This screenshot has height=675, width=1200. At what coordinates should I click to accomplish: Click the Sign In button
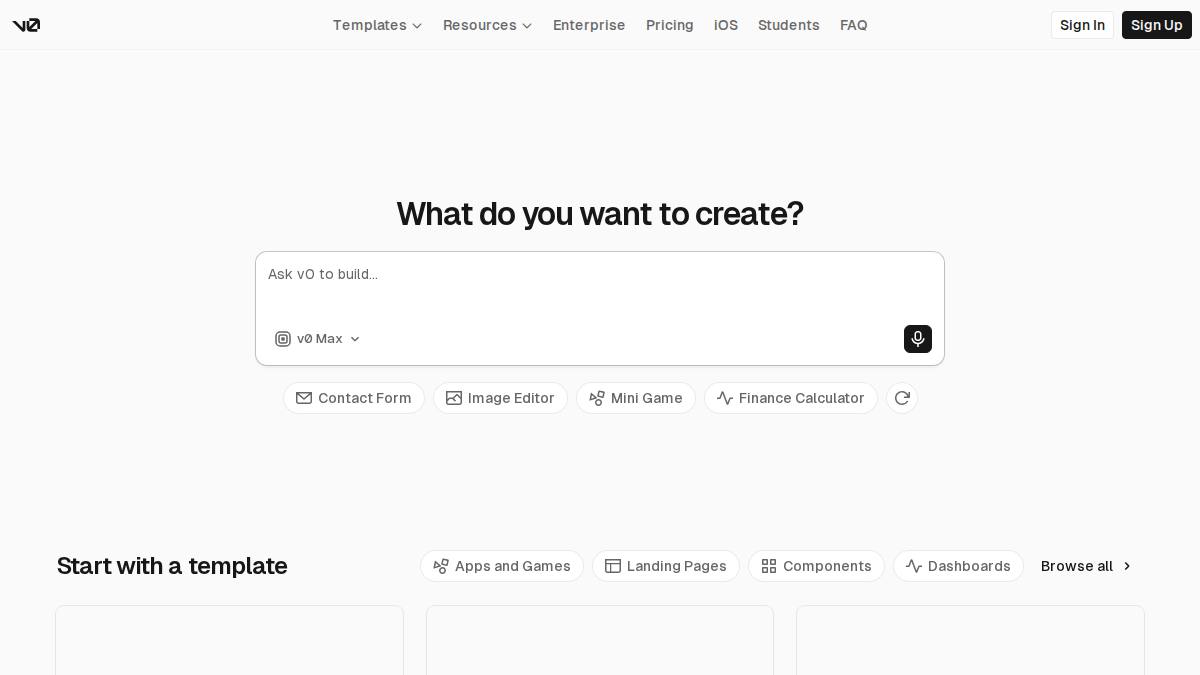click(x=1082, y=25)
